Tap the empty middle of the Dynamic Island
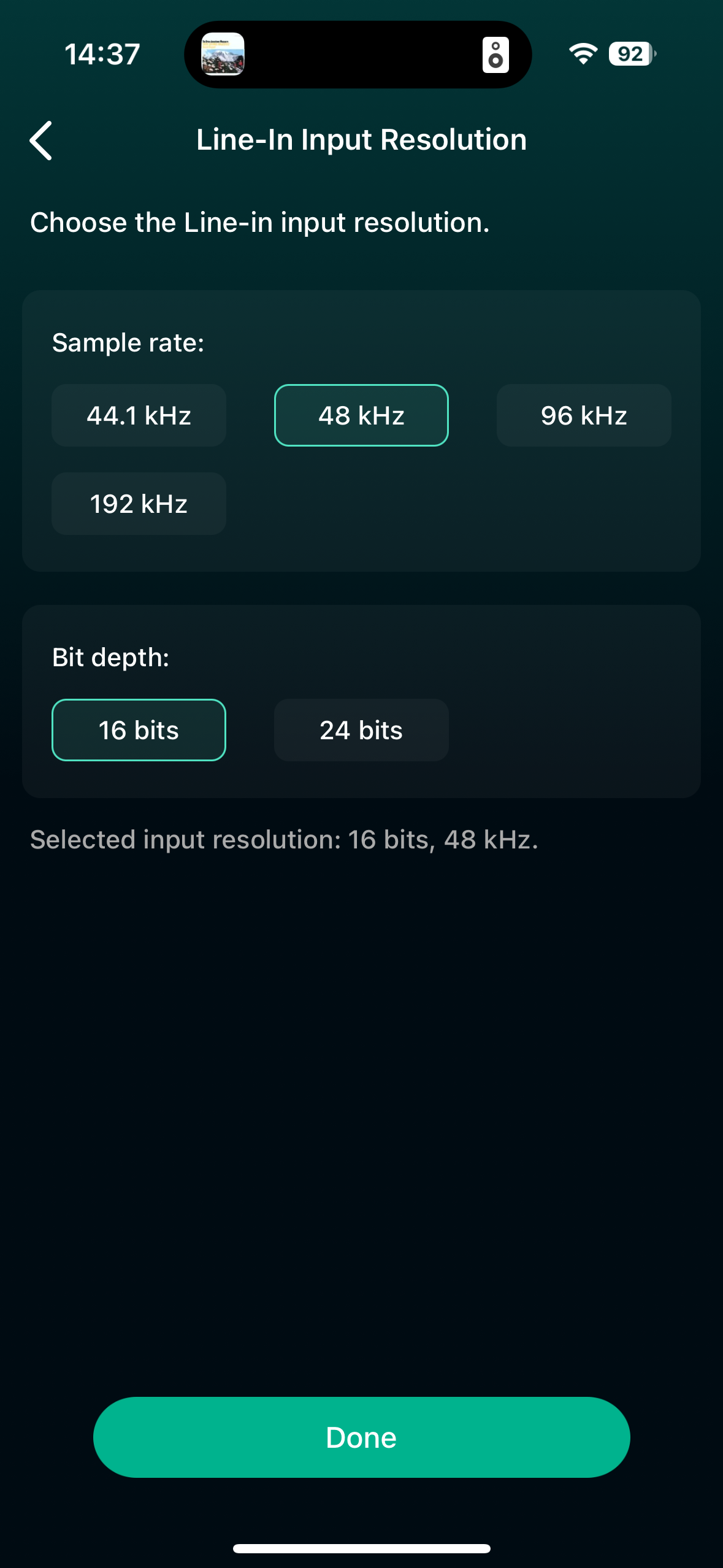 tap(362, 55)
